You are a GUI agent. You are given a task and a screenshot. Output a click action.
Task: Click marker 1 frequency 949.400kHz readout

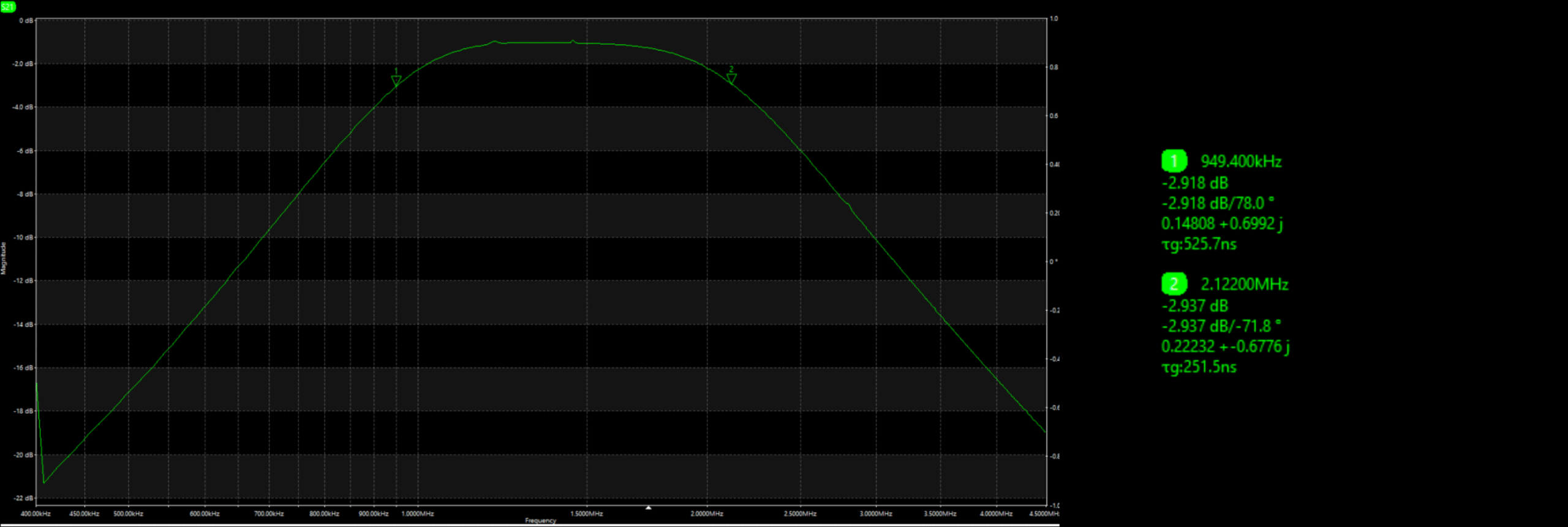click(x=1241, y=162)
